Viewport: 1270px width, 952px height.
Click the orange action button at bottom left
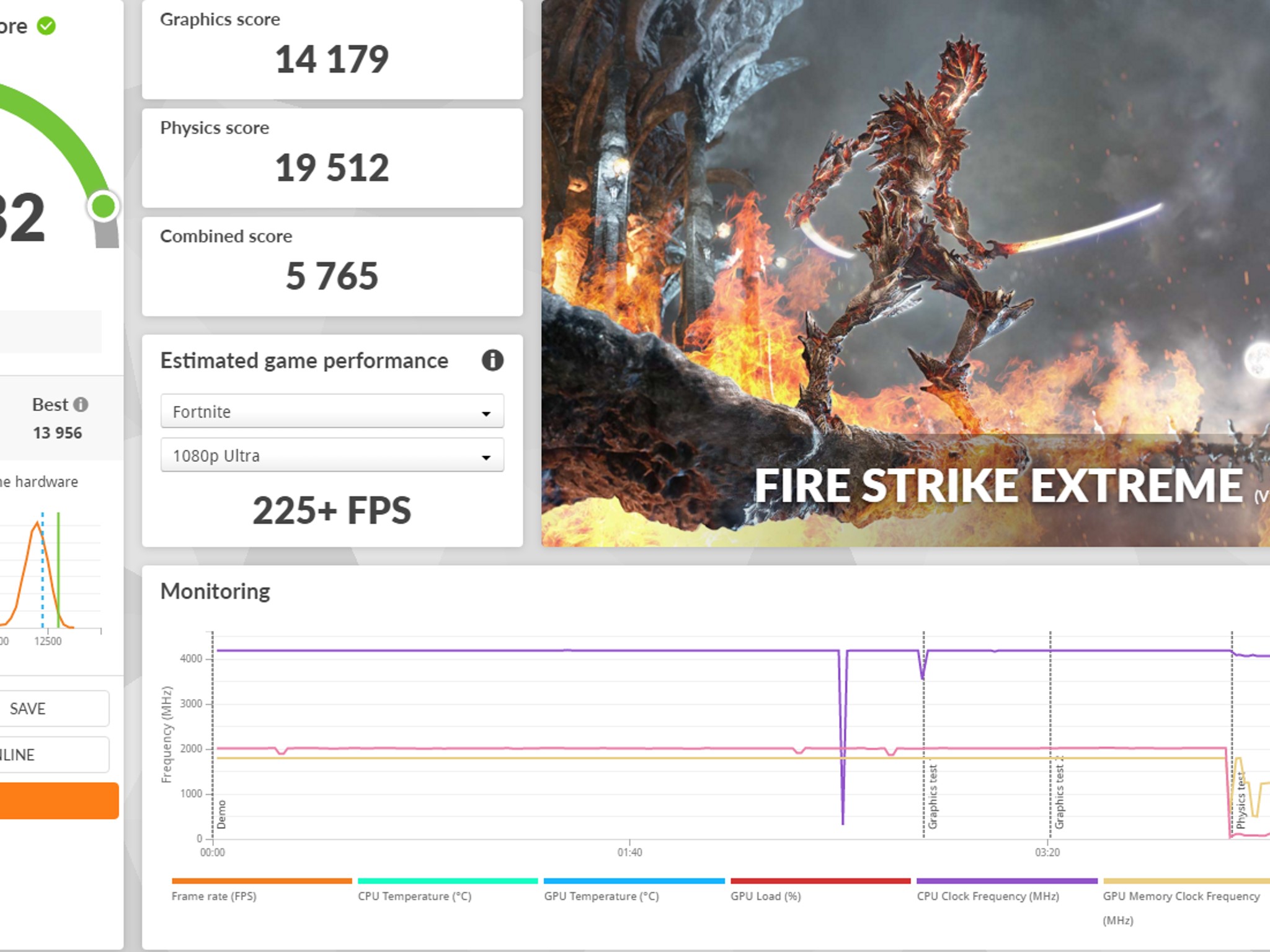(x=59, y=801)
